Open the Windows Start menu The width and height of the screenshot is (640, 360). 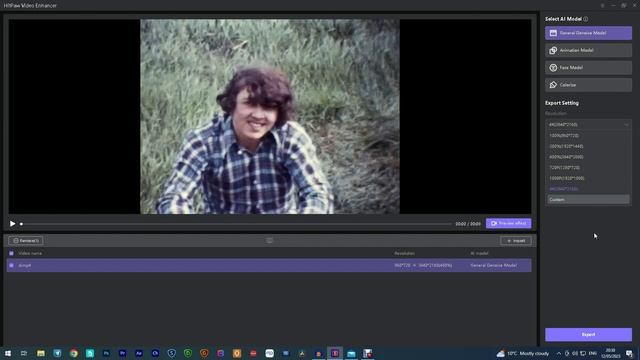coord(8,353)
